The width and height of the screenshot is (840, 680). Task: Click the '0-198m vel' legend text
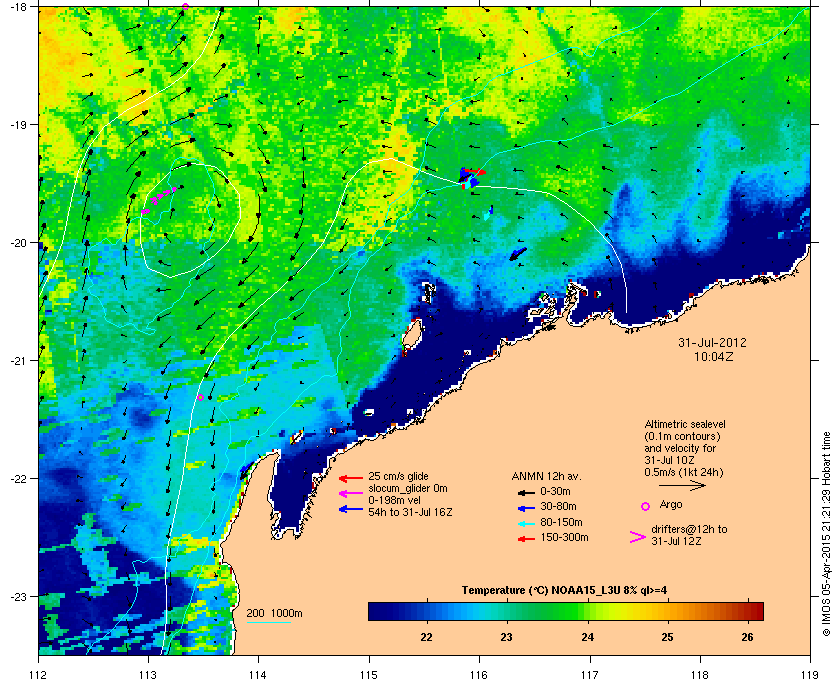(393, 500)
